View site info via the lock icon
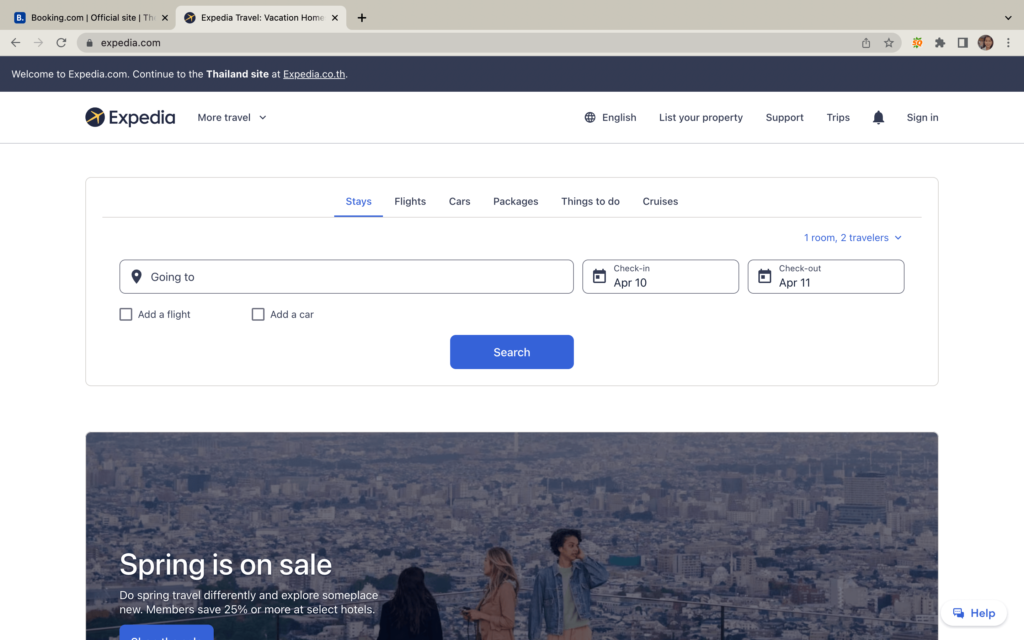This screenshot has height=640, width=1024. pyautogui.click(x=89, y=42)
